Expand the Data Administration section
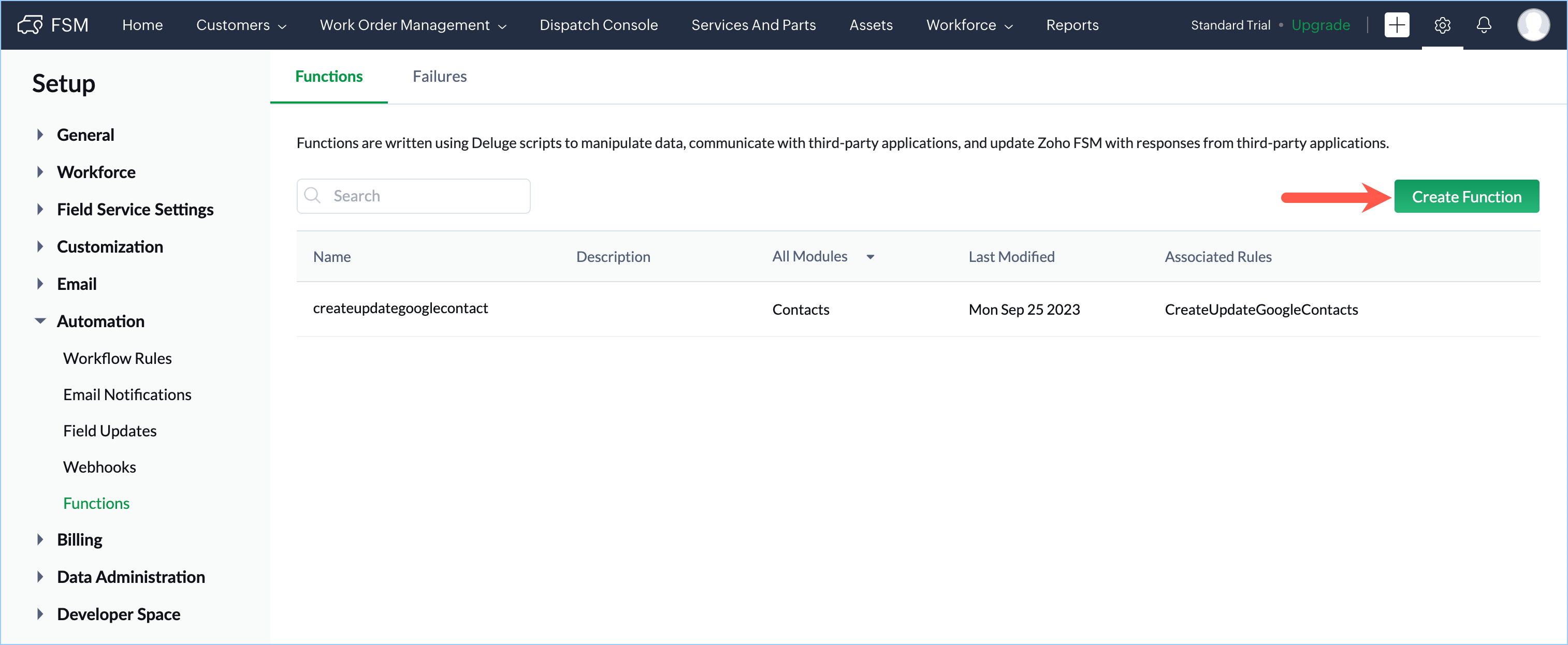Screen dimensions: 1568x645 [x=40, y=576]
